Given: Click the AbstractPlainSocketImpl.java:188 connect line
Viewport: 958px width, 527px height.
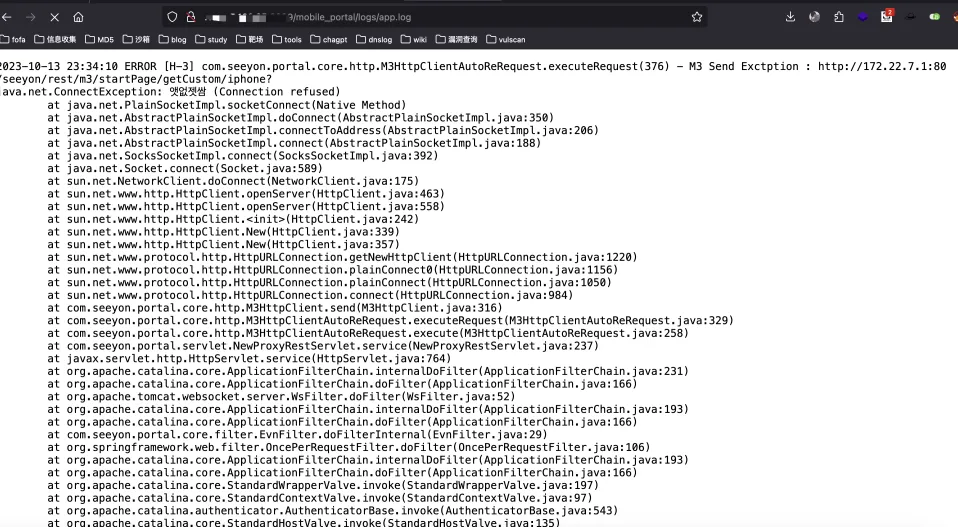Looking at the screenshot, I should click(x=294, y=143).
